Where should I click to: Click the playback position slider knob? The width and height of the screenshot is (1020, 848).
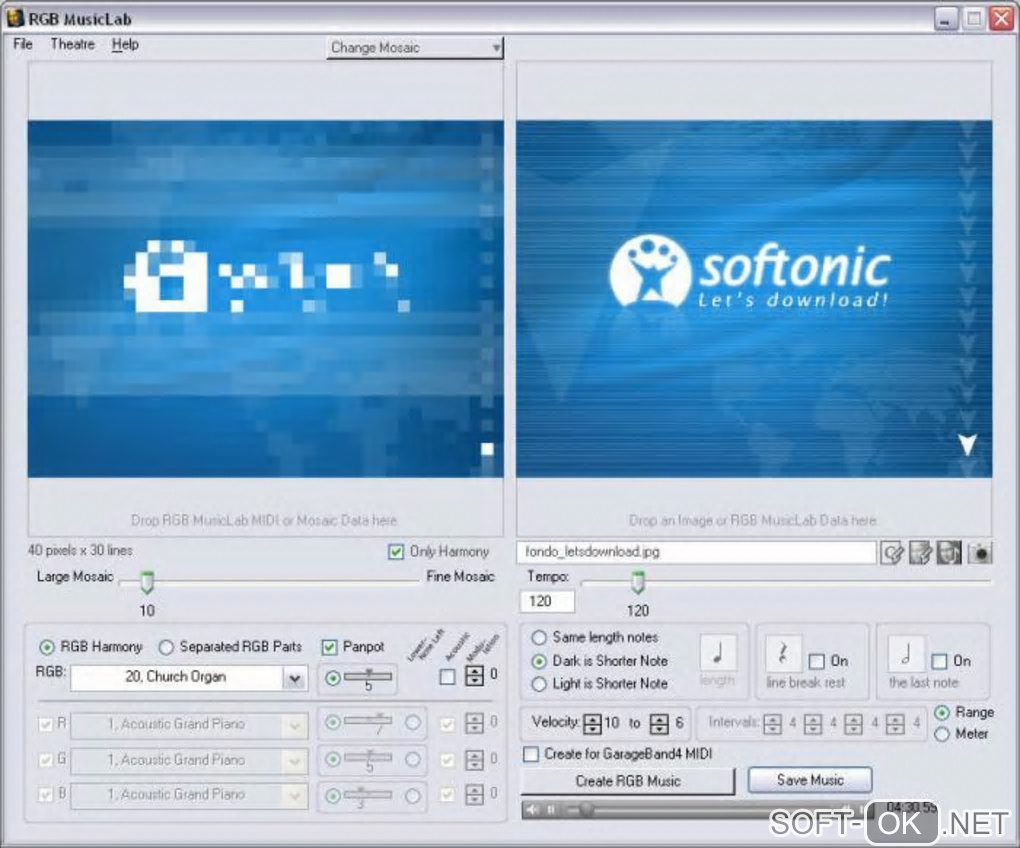[586, 810]
